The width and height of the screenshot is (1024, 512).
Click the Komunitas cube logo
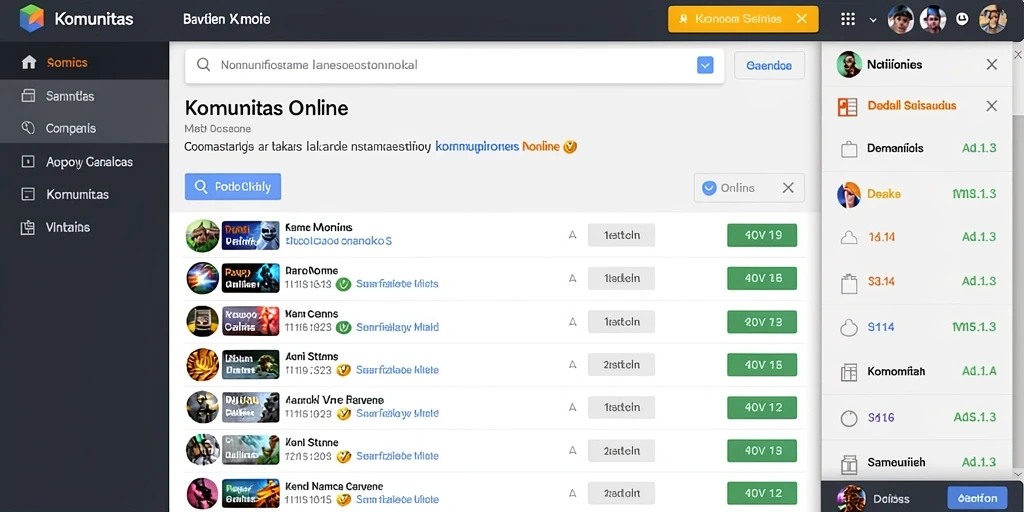coord(31,18)
